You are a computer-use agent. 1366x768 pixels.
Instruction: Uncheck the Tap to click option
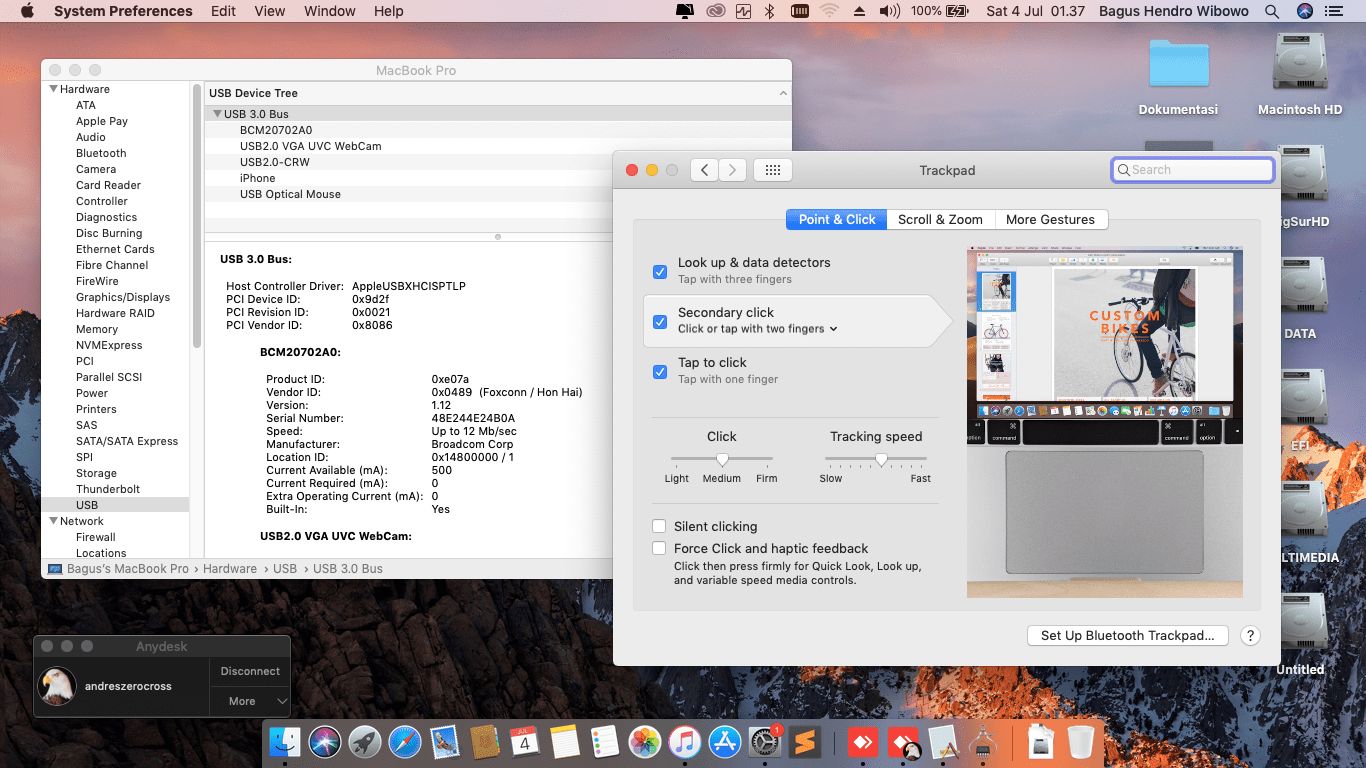click(660, 371)
